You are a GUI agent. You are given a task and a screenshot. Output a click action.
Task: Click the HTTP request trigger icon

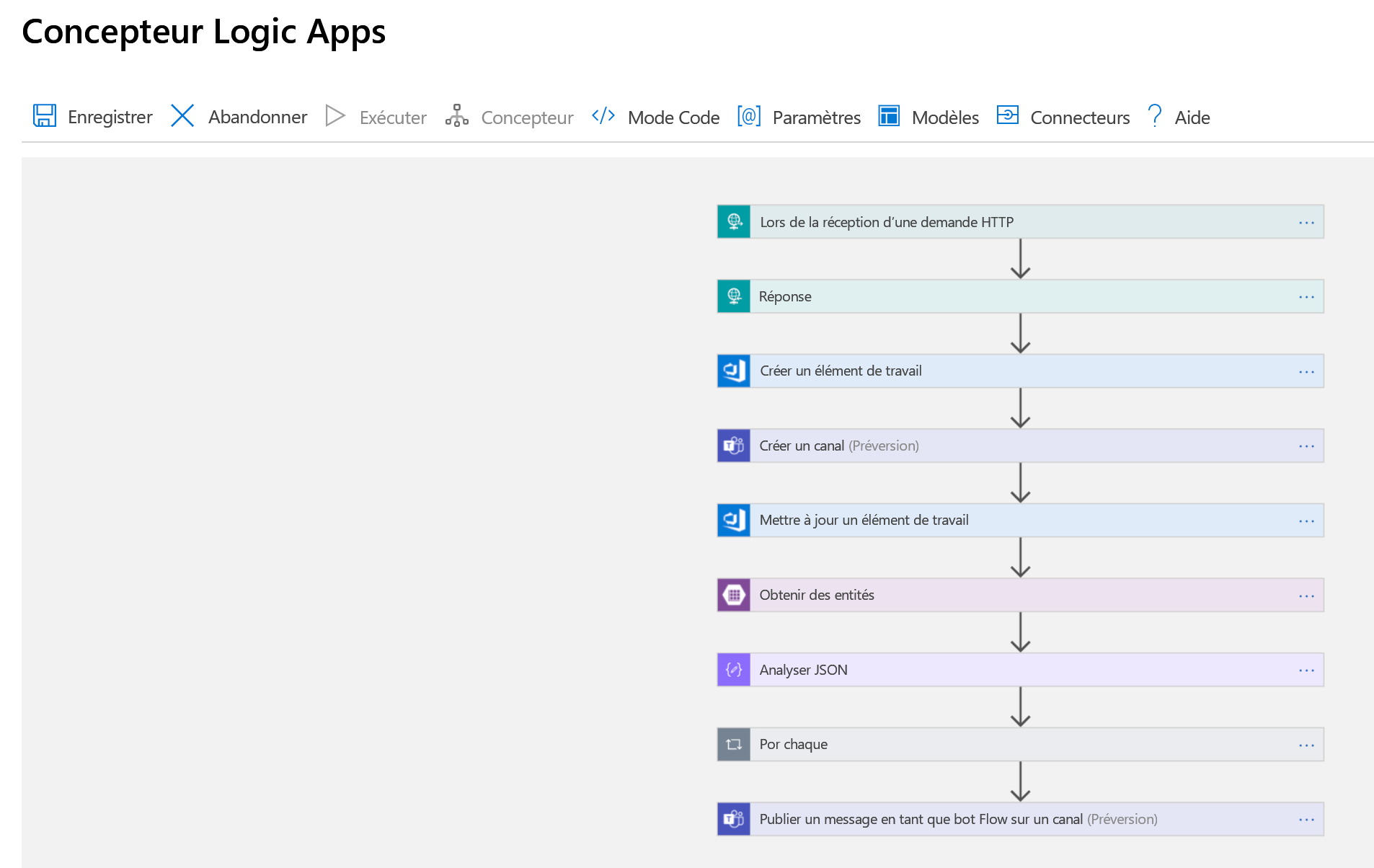pos(734,221)
